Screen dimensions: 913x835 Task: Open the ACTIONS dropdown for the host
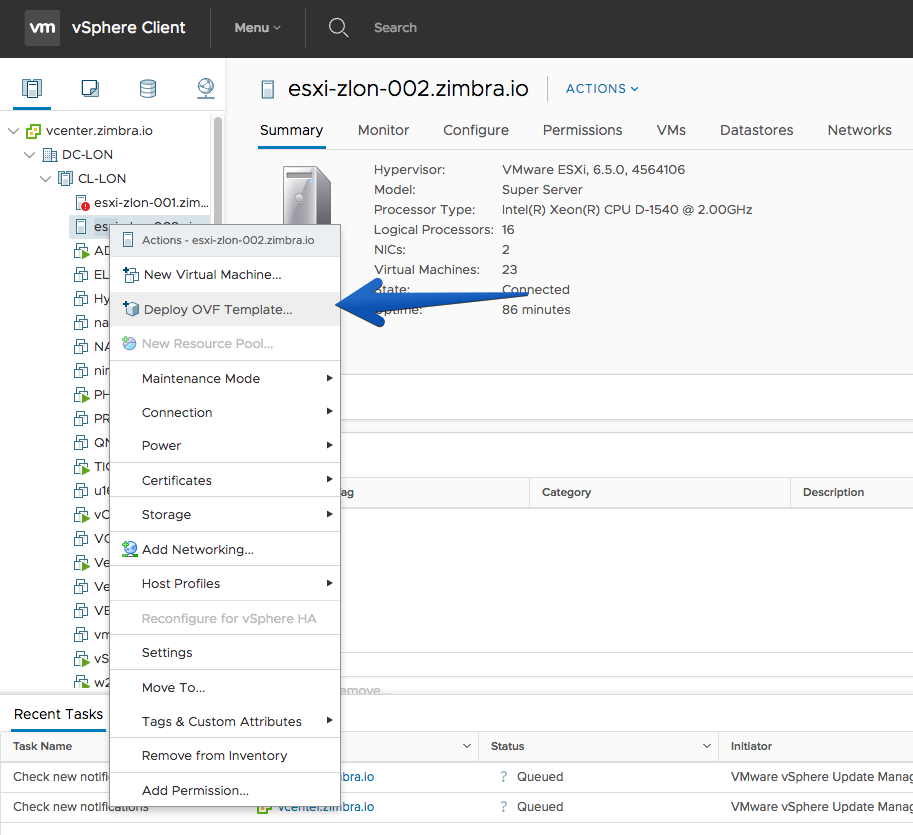pyautogui.click(x=602, y=89)
